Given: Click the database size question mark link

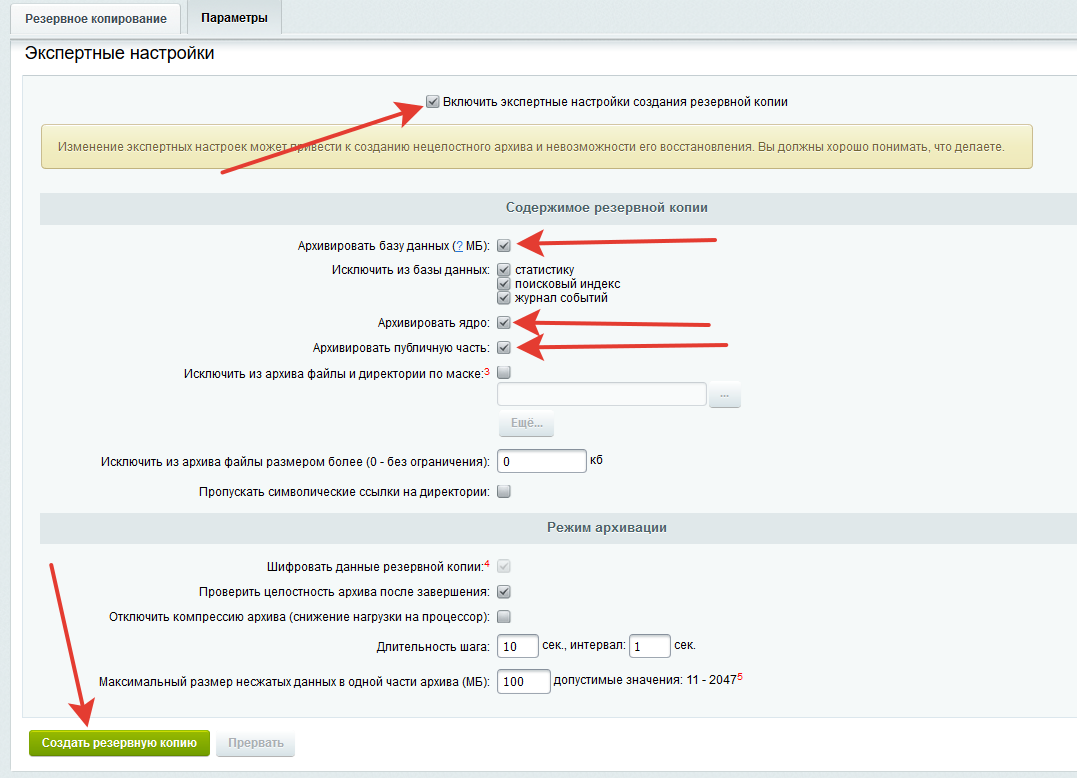Looking at the screenshot, I should tap(457, 246).
